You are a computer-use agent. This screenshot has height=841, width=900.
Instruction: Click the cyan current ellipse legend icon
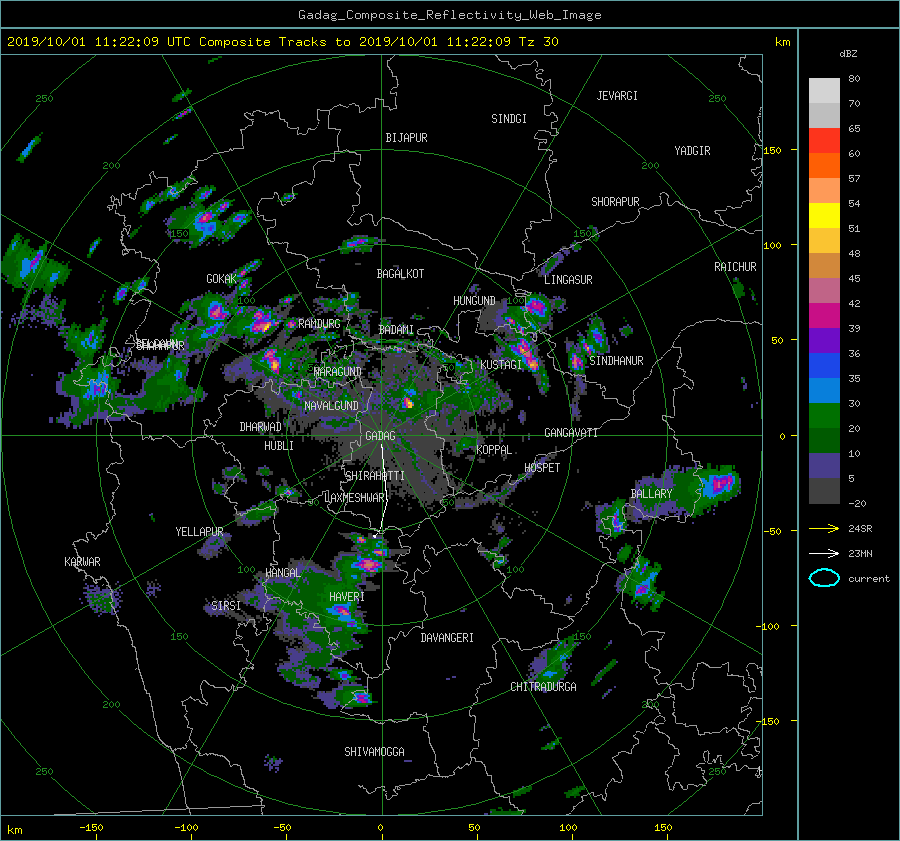pos(824,578)
